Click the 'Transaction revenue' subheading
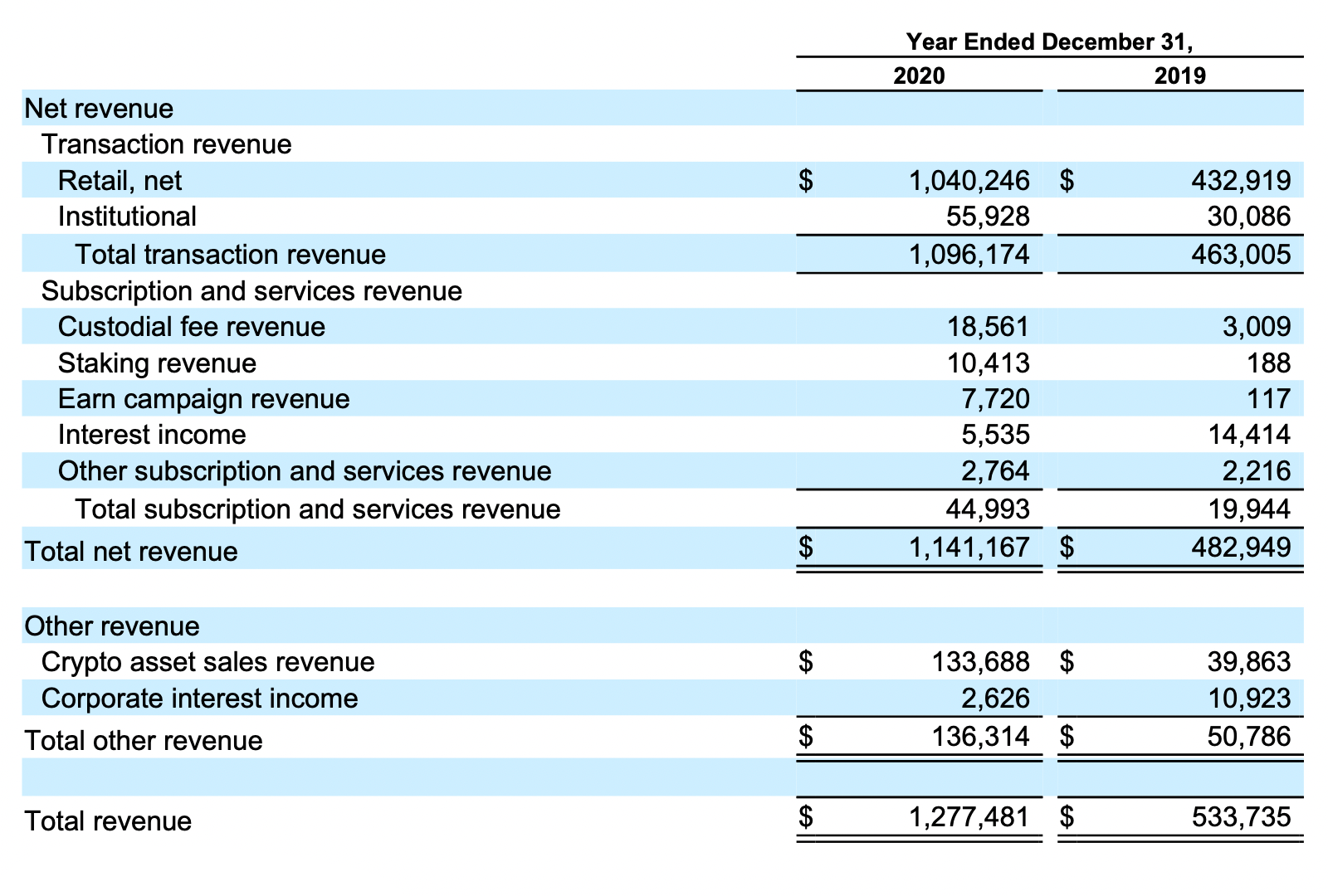The height and width of the screenshot is (896, 1328). click(166, 144)
